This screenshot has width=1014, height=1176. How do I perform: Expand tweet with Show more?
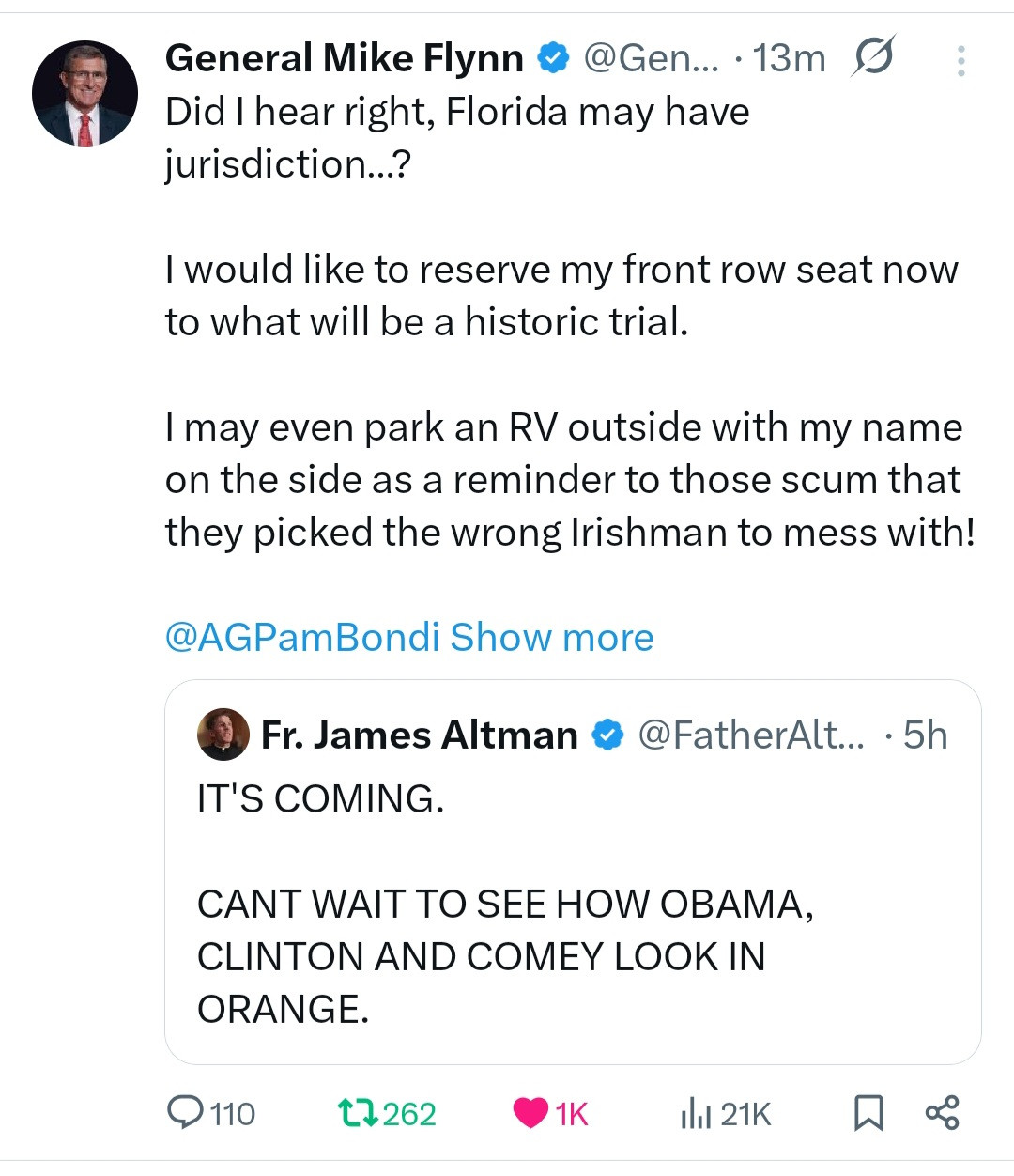(x=552, y=637)
